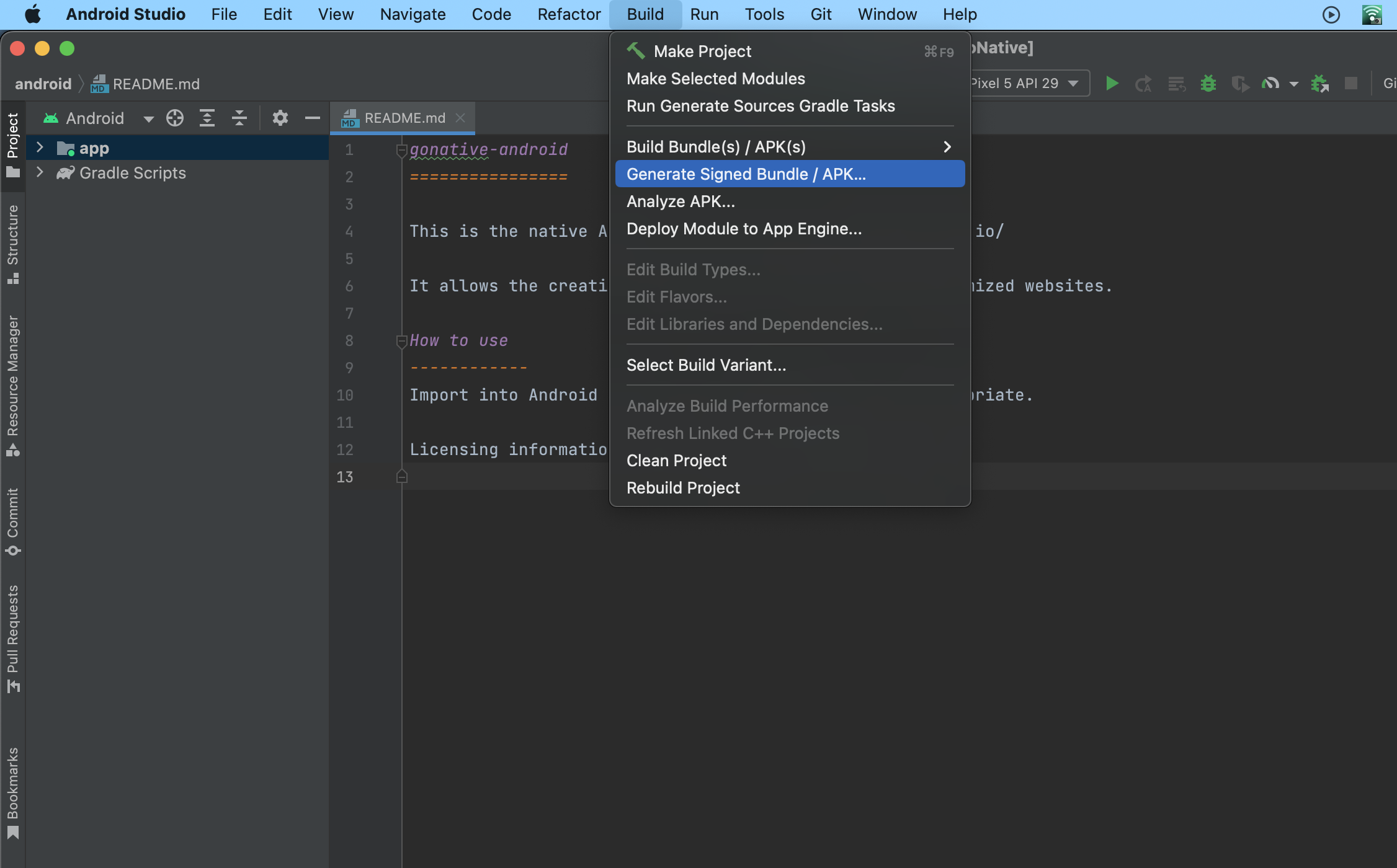Image resolution: width=1397 pixels, height=868 pixels.
Task: Click the Collapse All icon in Project panel
Action: tap(239, 118)
